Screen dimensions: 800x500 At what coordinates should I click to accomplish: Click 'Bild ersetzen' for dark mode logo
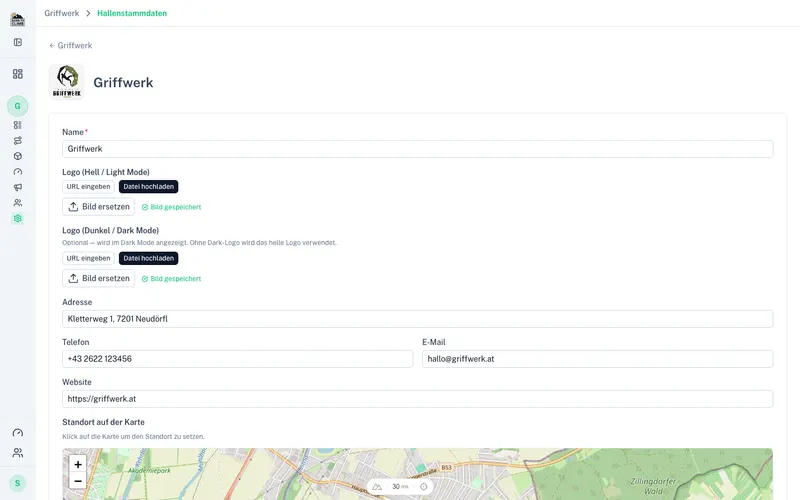click(98, 278)
